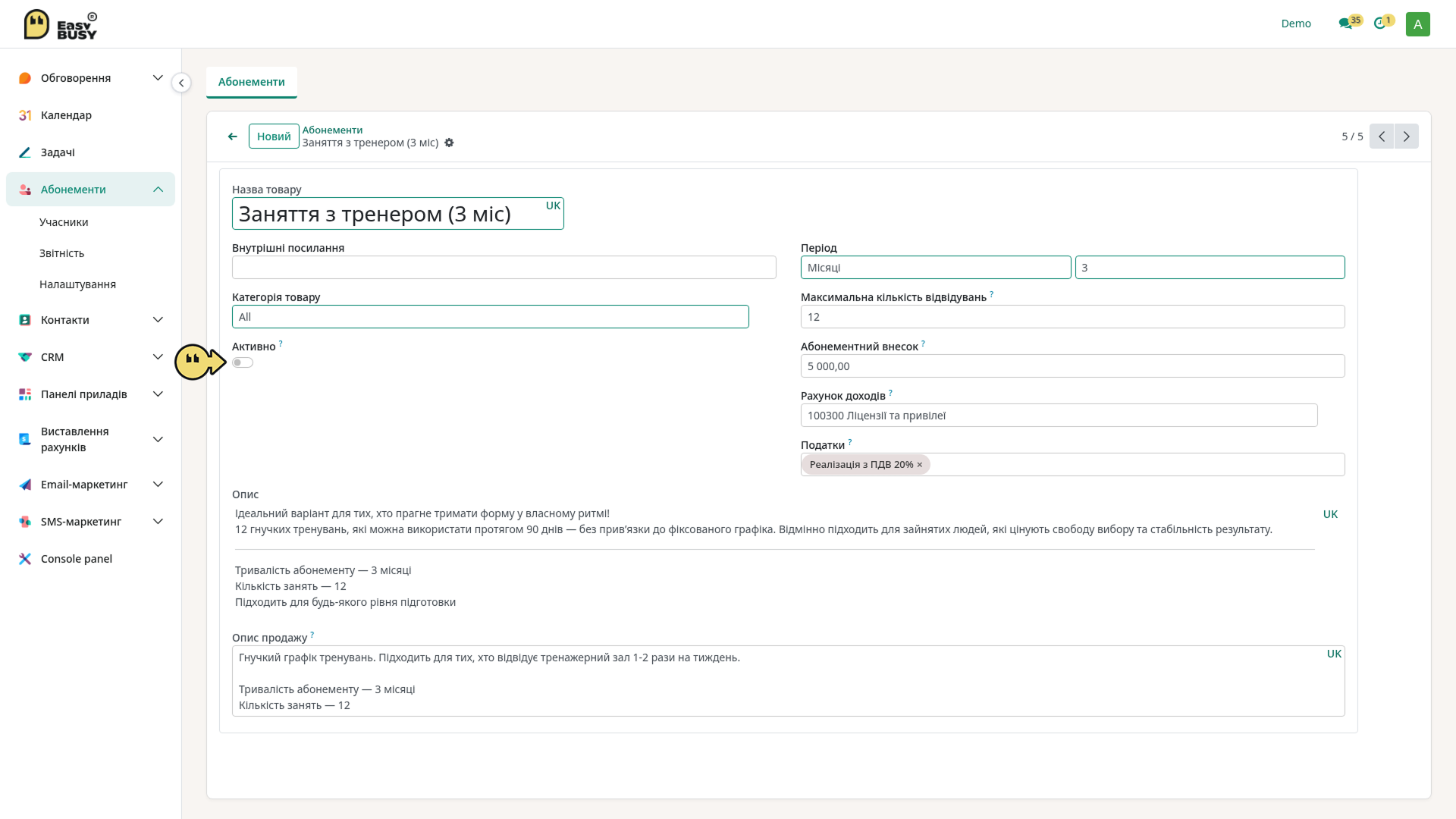Show help tooltip for Податки
The width and height of the screenshot is (1456, 819).
(x=849, y=442)
